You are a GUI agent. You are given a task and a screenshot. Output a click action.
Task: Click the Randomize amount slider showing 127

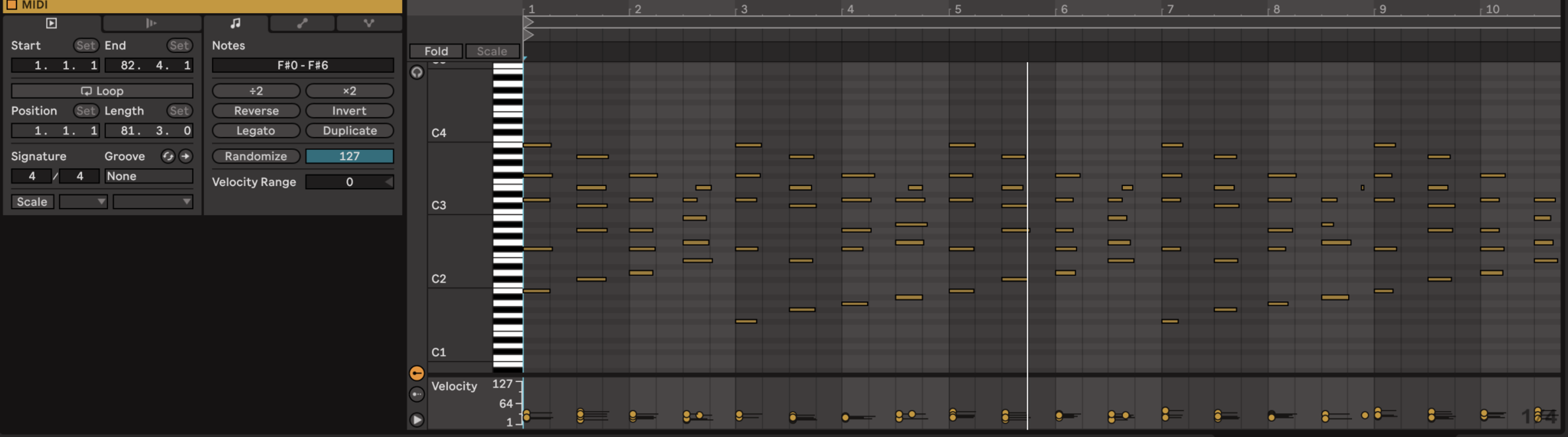(349, 156)
